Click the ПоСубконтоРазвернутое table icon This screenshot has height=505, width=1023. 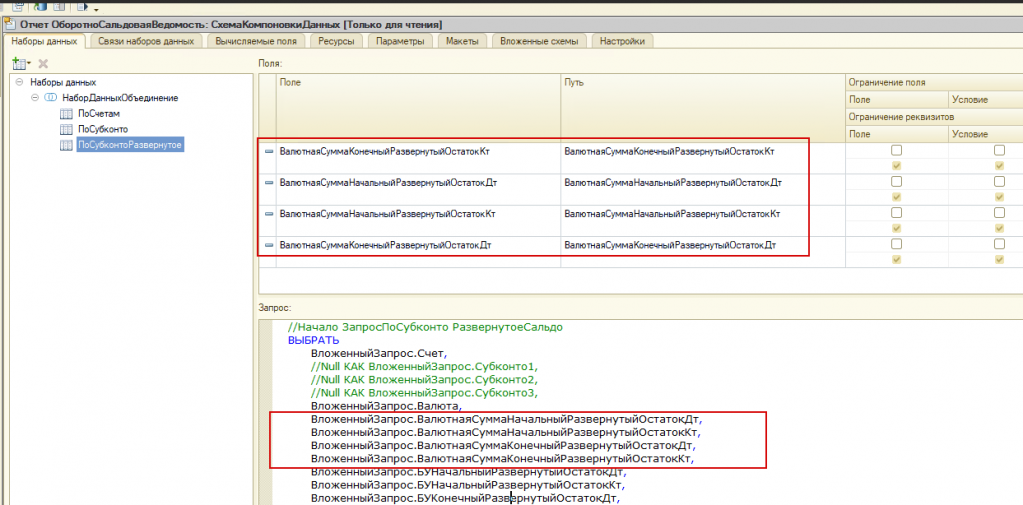click(x=67, y=145)
